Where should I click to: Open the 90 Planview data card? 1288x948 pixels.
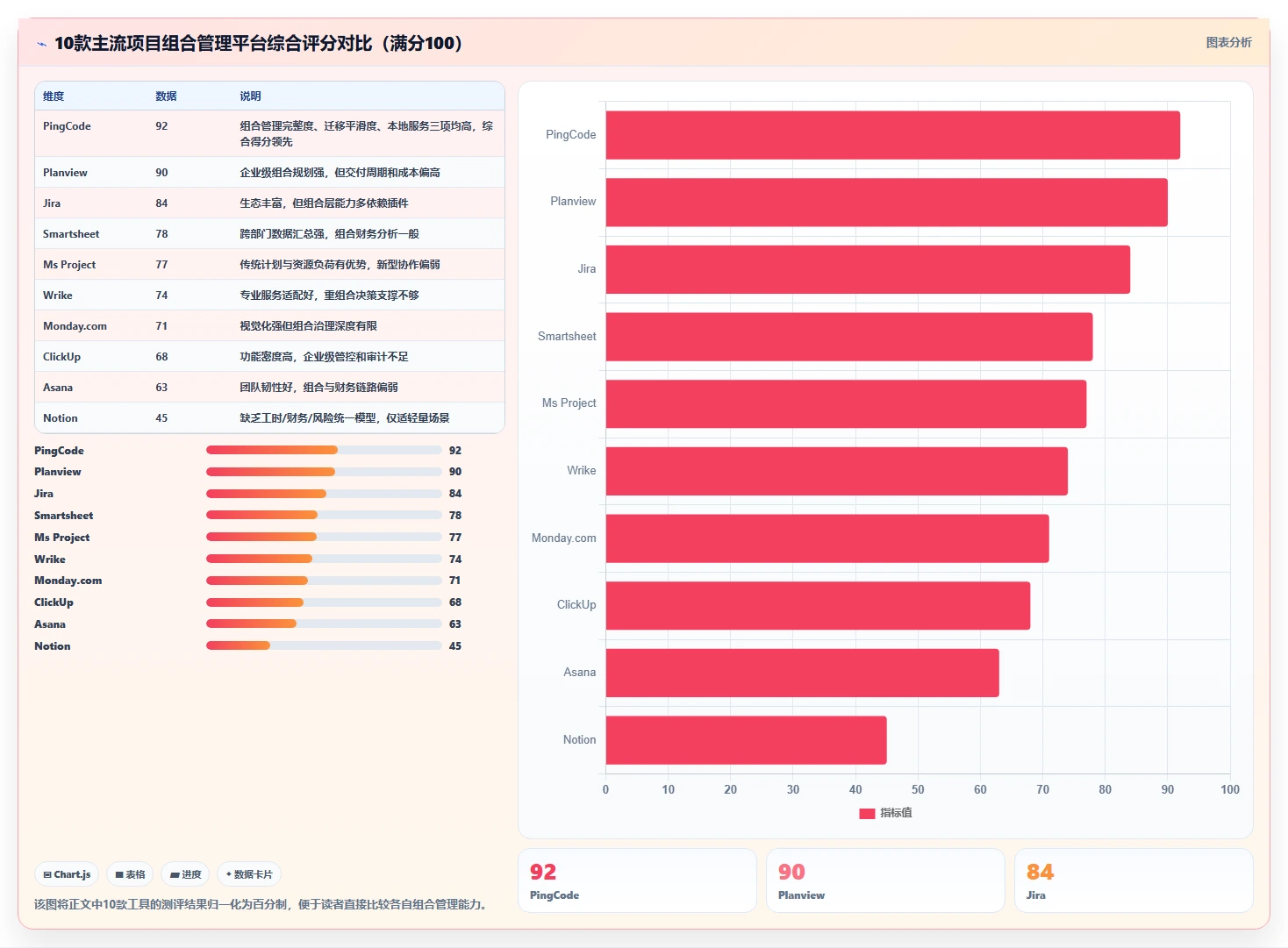[885, 880]
